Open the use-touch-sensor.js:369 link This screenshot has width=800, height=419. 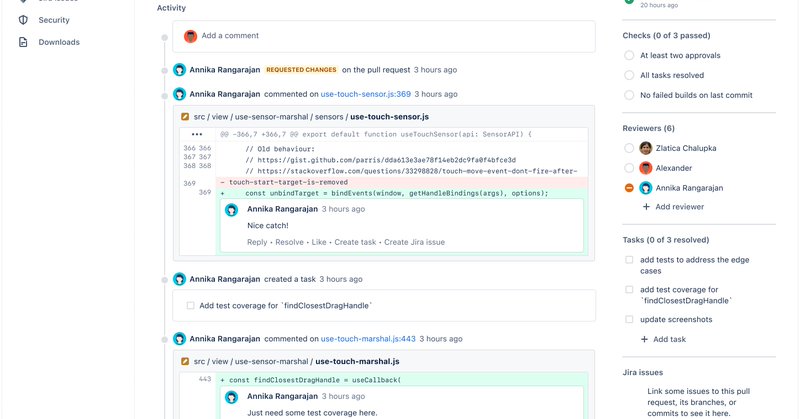[365, 94]
